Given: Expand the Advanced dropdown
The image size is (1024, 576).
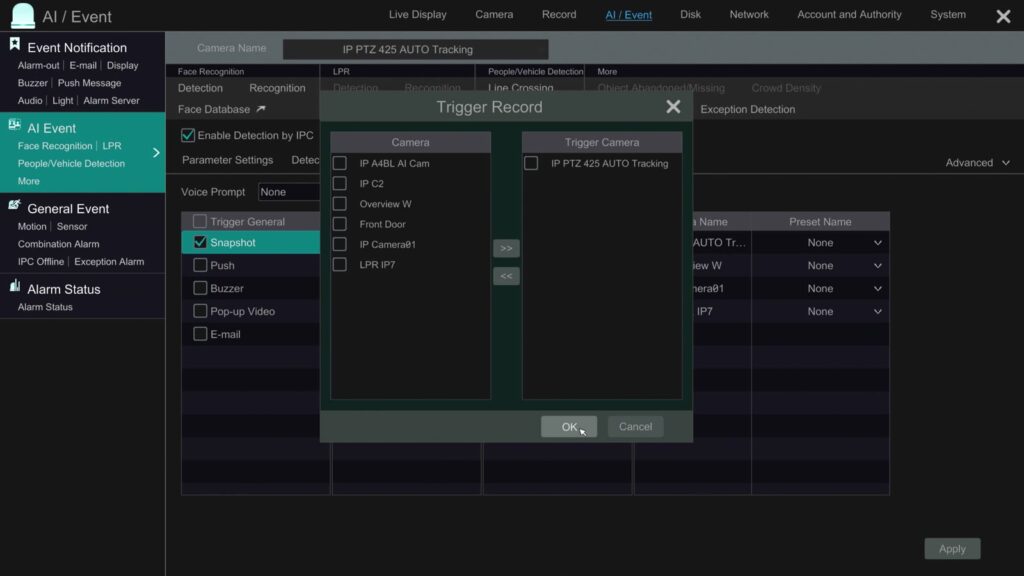Looking at the screenshot, I should 978,163.
